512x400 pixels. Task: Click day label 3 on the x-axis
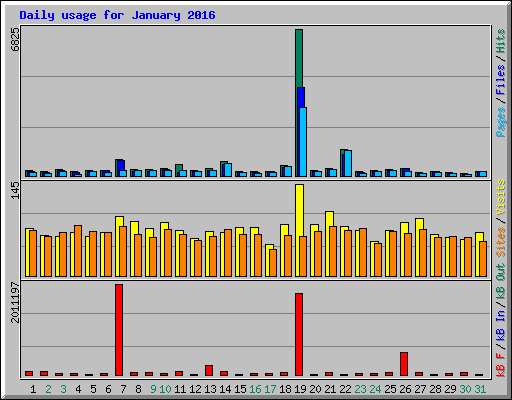tap(63, 389)
